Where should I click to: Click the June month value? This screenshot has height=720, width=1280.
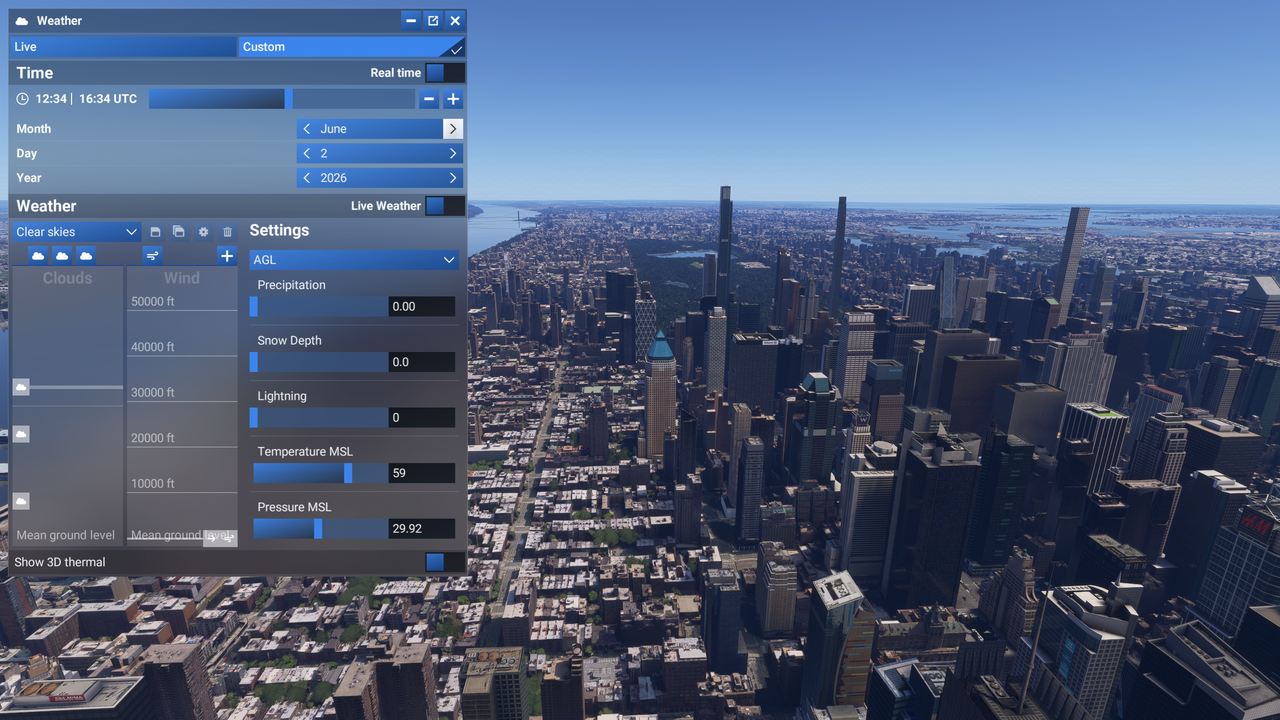click(334, 129)
